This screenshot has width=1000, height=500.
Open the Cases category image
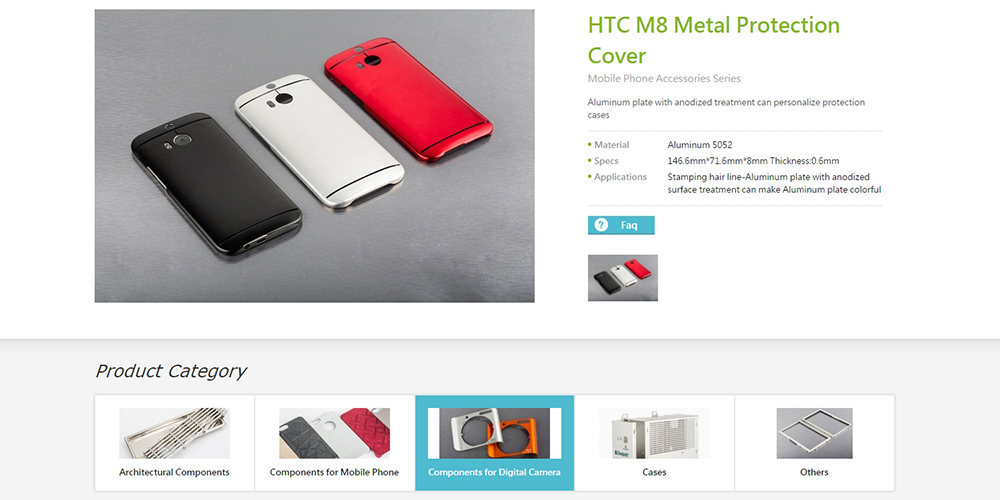pyautogui.click(x=654, y=433)
